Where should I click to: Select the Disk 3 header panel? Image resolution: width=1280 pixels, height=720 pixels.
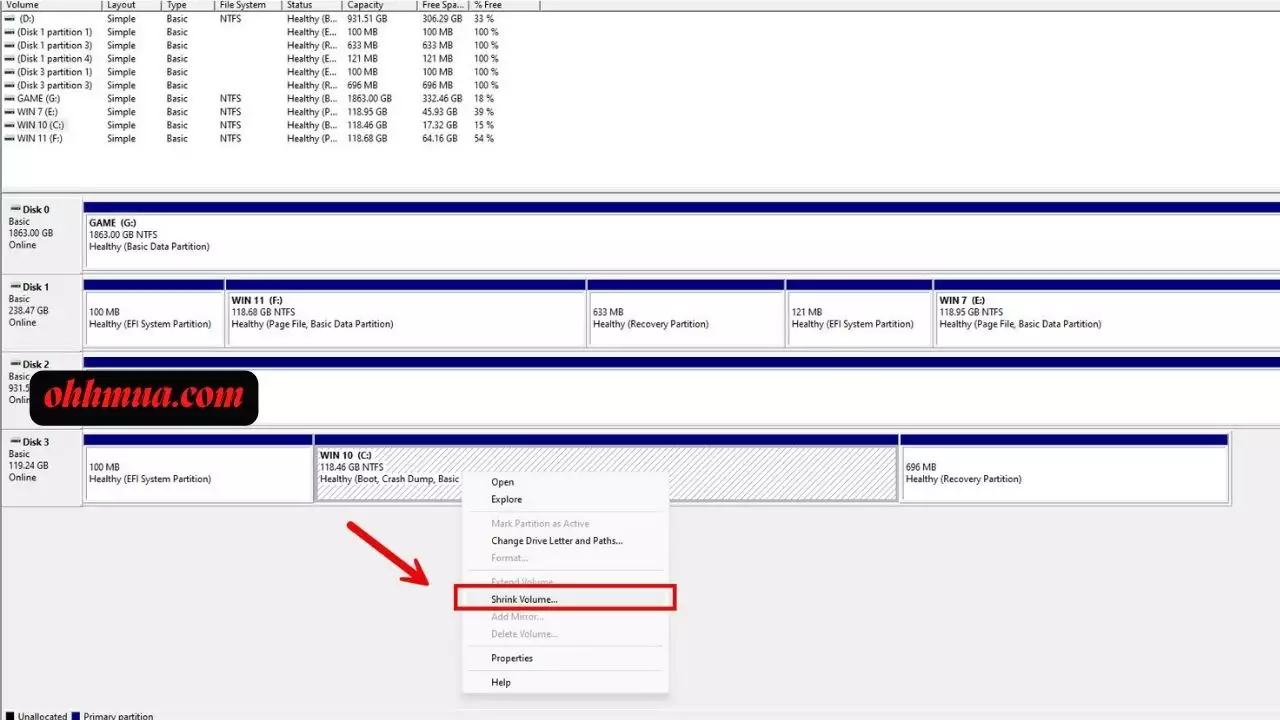tap(41, 468)
